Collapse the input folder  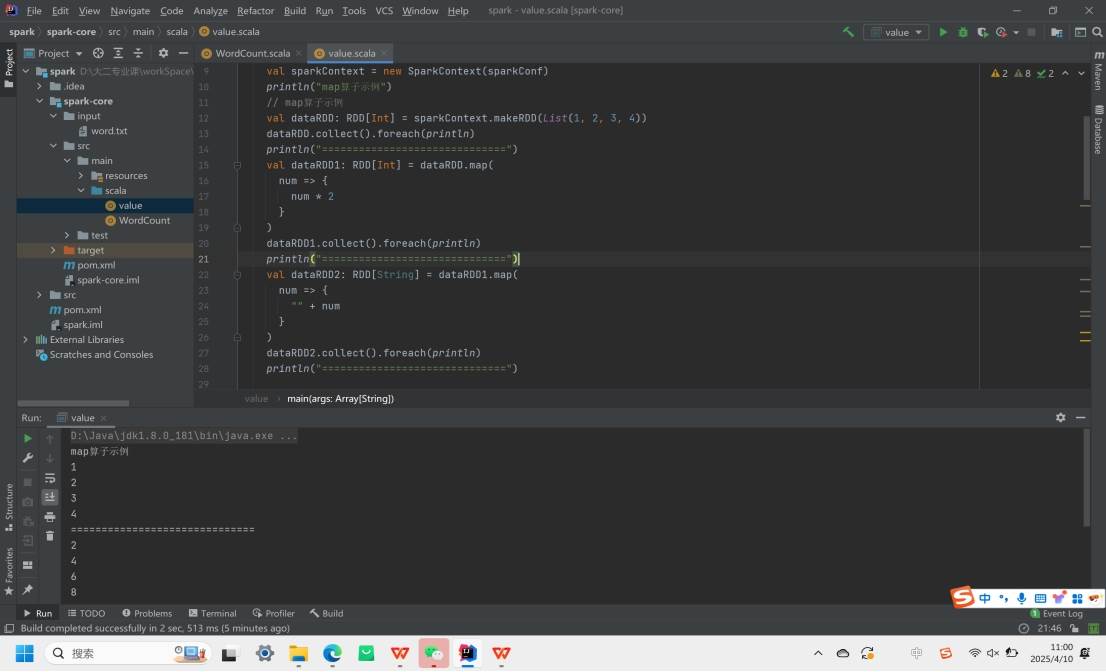54,116
